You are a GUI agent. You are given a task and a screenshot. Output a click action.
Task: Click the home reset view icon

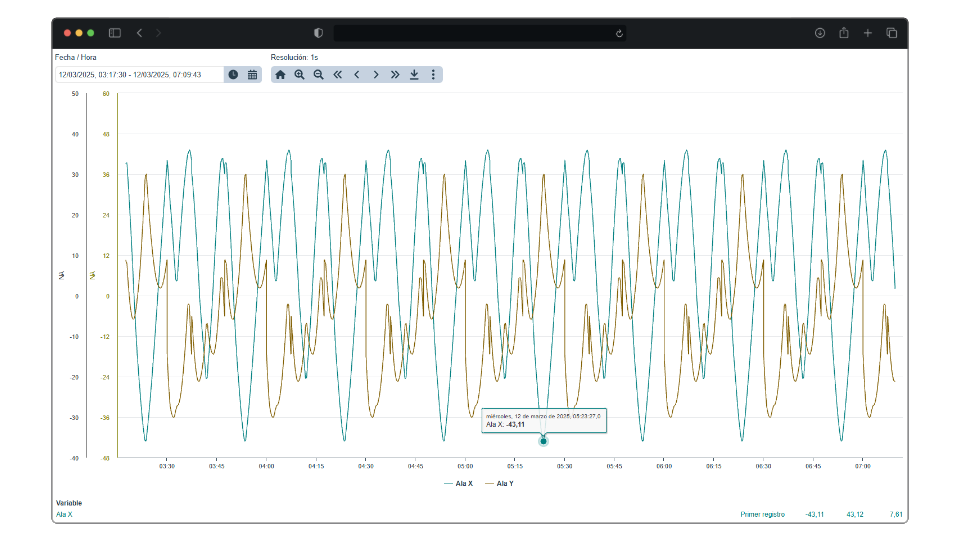point(280,75)
